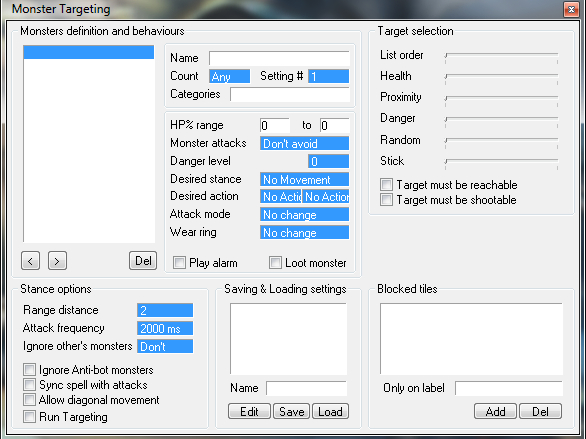Viewport: 586px width, 439px height.
Task: Click the HP% range maximum field
Action: pos(334,126)
